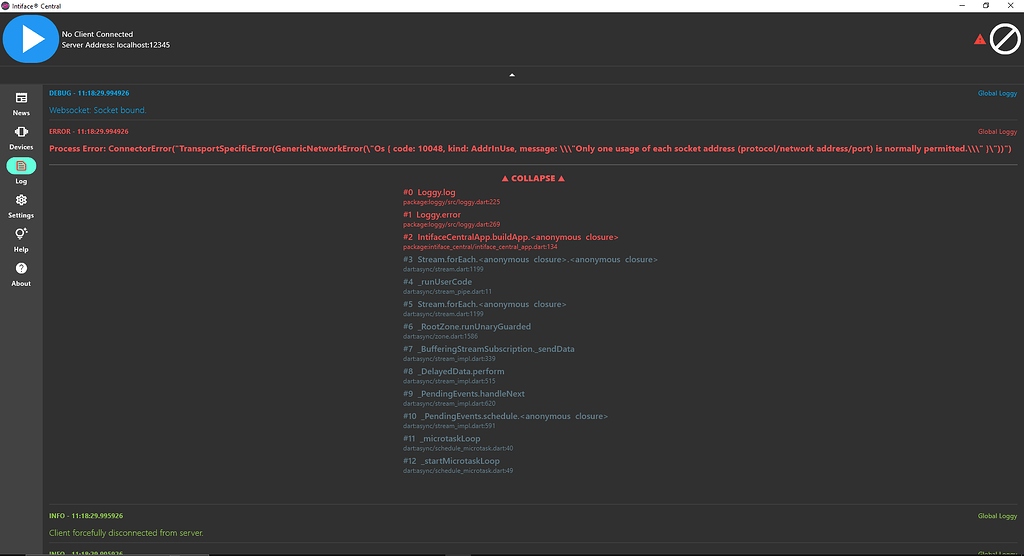This screenshot has width=1024, height=556.
Task: Select the #2 IntifaceCentralApp.buildApp stack frame
Action: click(x=510, y=237)
